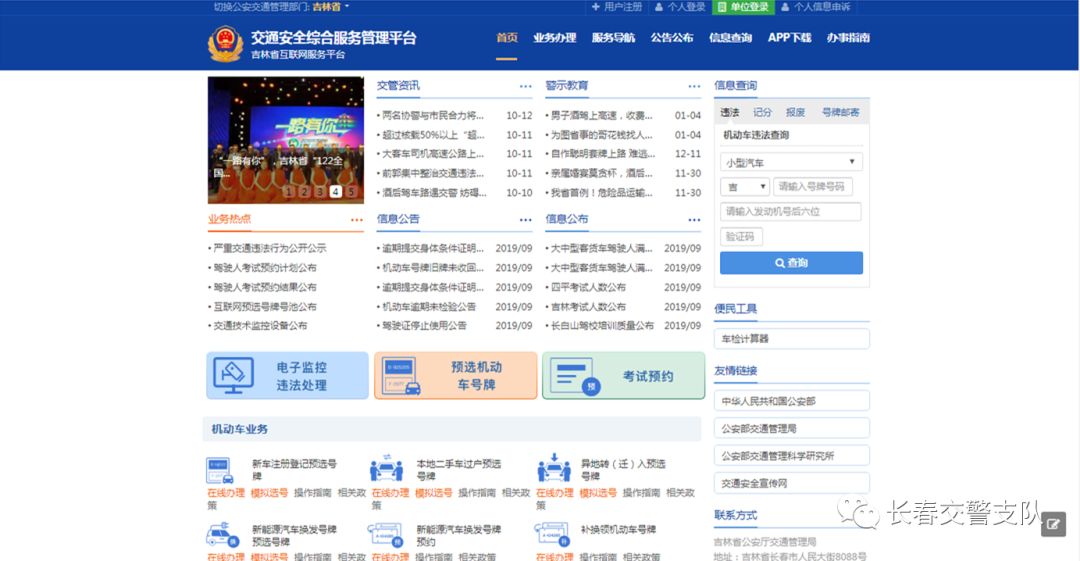Open 吉林考试人数公布 link
The width and height of the screenshot is (1080, 561).
(588, 307)
